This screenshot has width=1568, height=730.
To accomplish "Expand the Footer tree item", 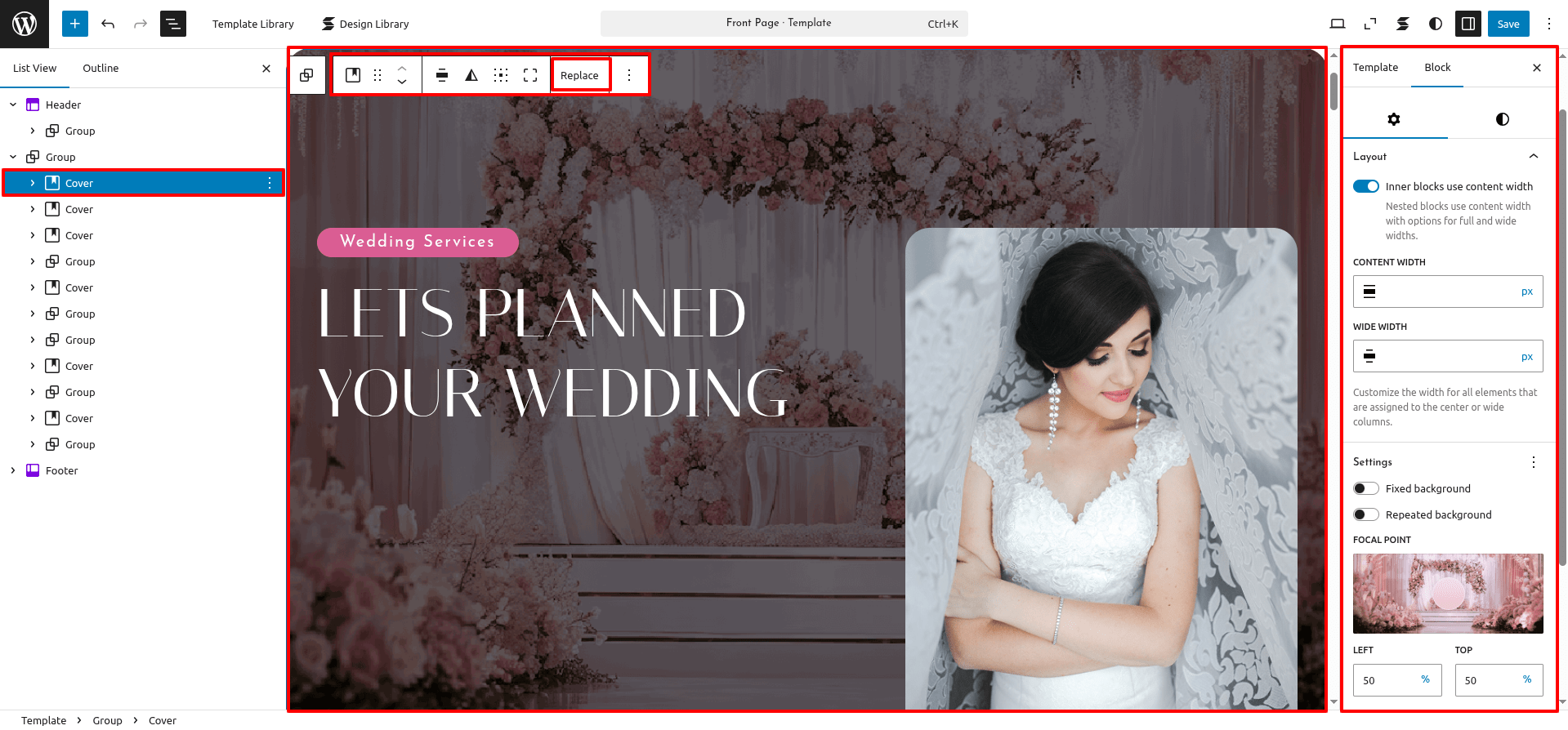I will tap(13, 470).
